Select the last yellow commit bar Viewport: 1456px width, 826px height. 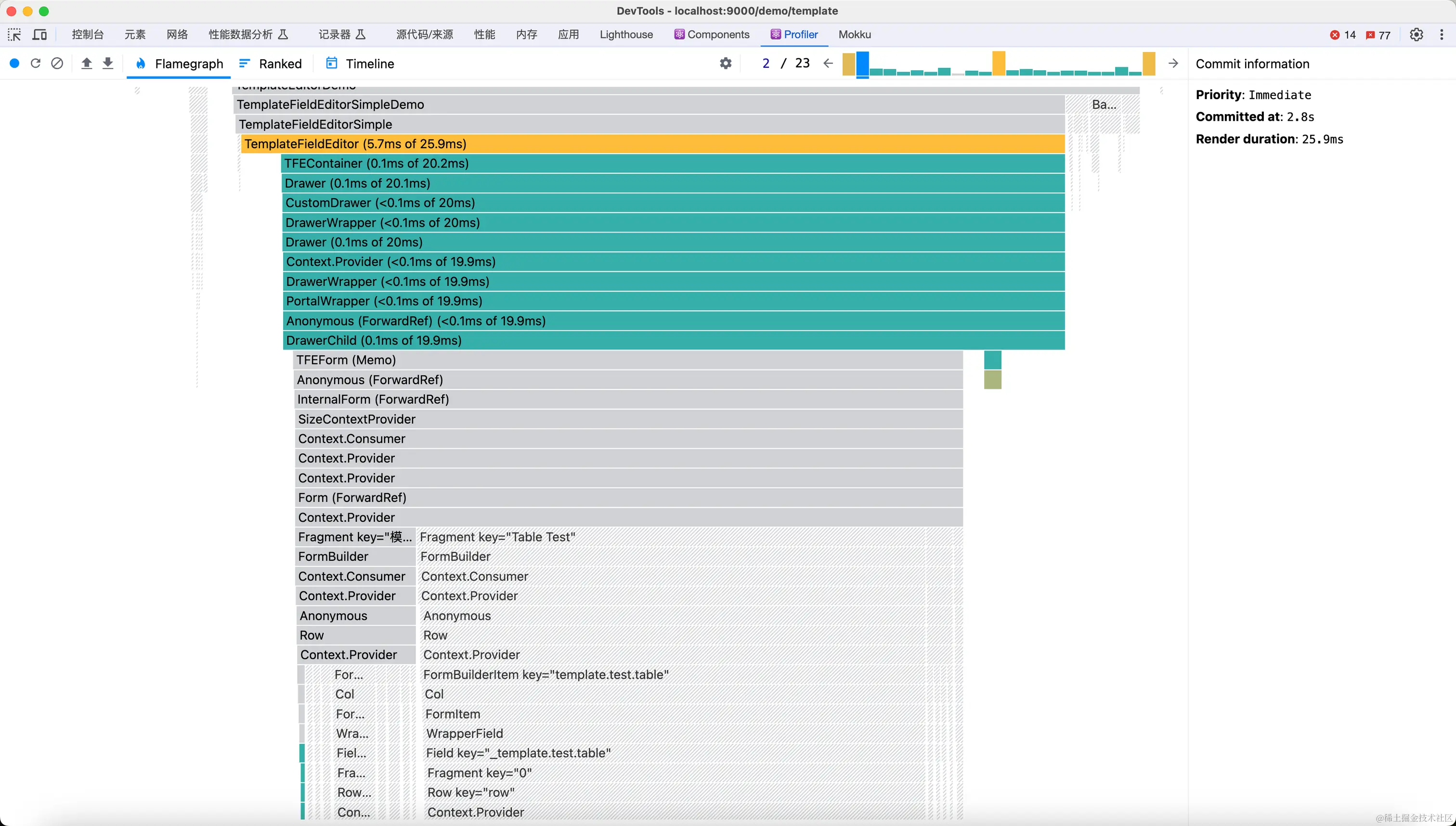pos(1149,64)
